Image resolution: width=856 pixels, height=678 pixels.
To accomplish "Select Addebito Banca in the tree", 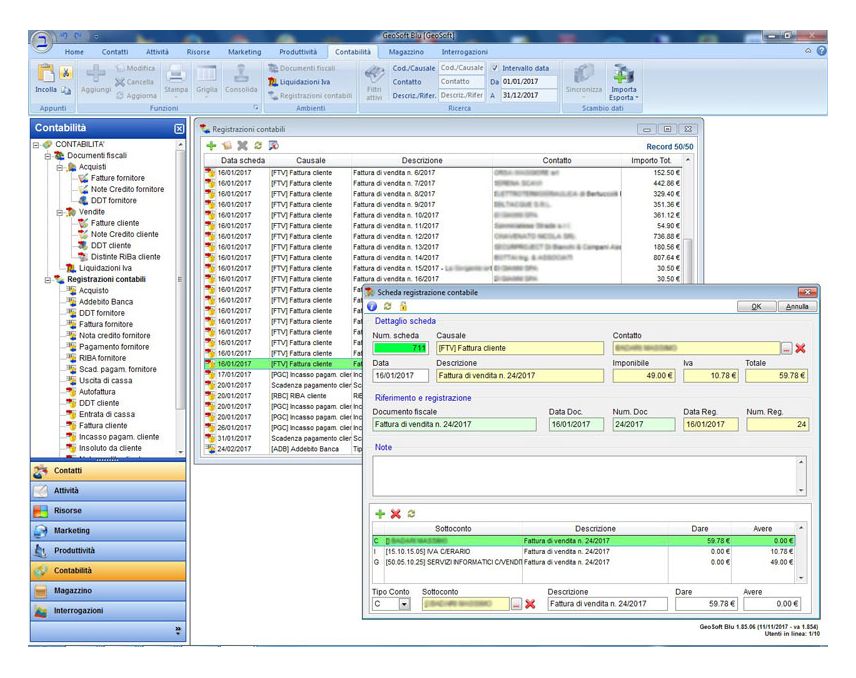I will tap(105, 302).
